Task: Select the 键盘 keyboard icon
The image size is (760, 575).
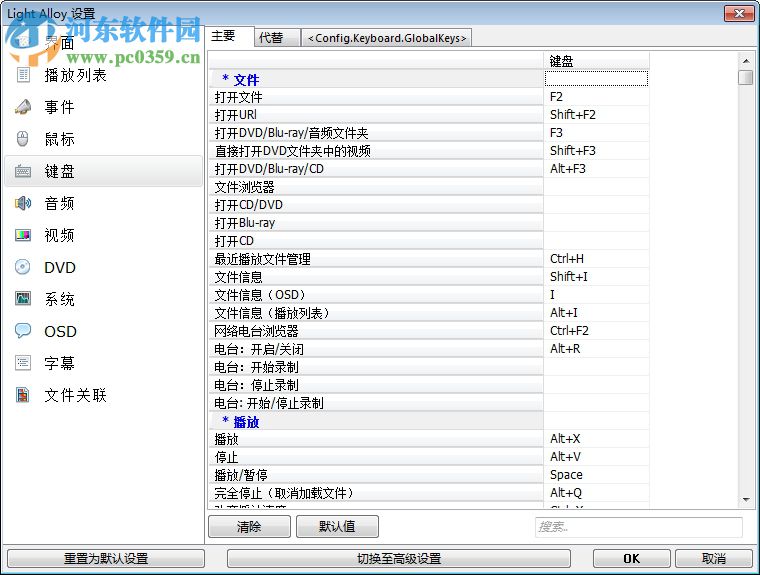Action: click(23, 171)
